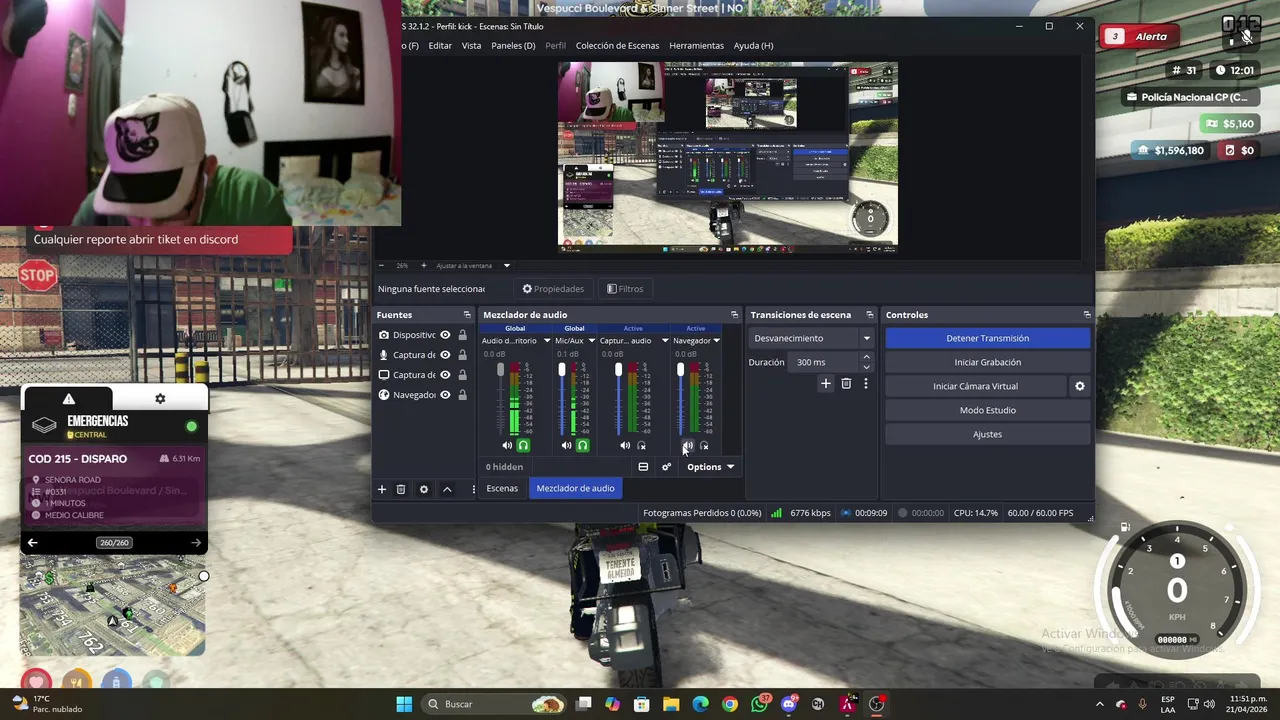Switch to the Escenas tab

[502, 488]
